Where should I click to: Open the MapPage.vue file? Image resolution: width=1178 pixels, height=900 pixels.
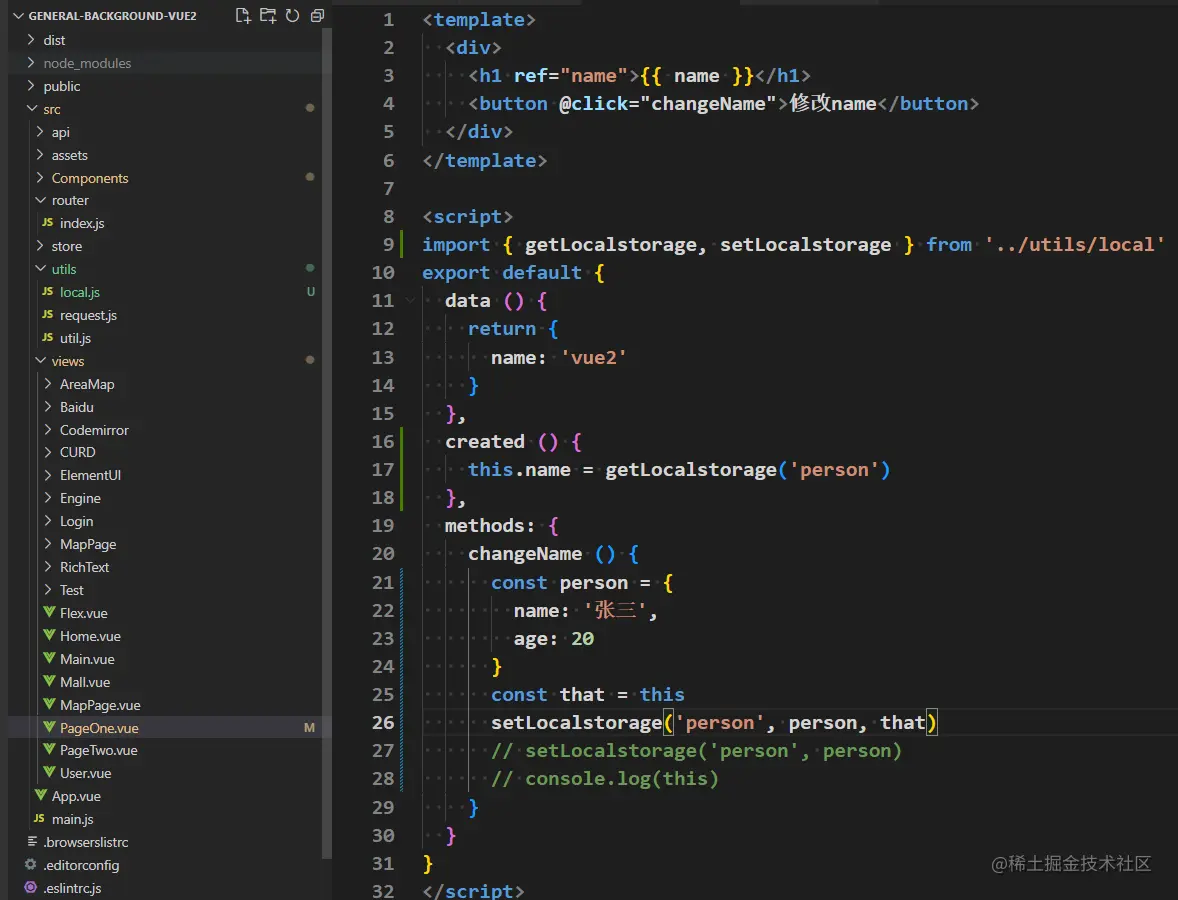(100, 705)
